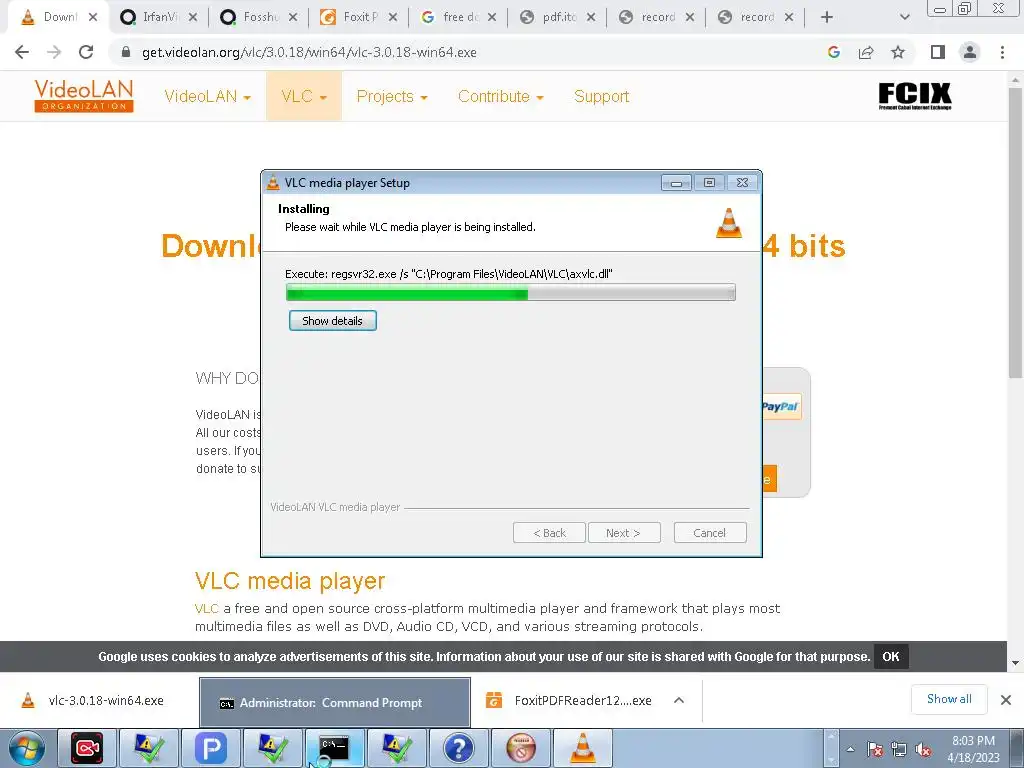This screenshot has width=1024, height=768.
Task: Open the Chrome profile avatar
Action: click(x=970, y=52)
